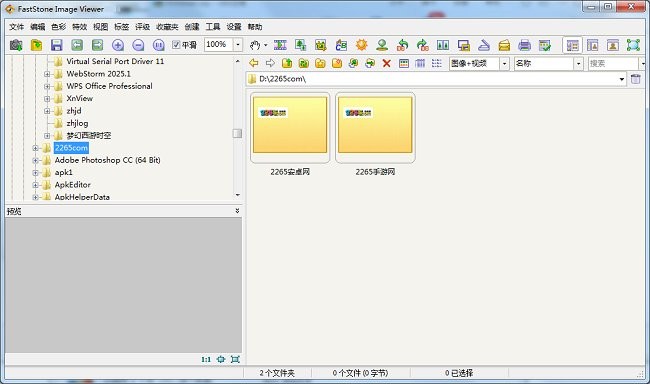Open the 100% zoom level dropdown

click(x=238, y=44)
